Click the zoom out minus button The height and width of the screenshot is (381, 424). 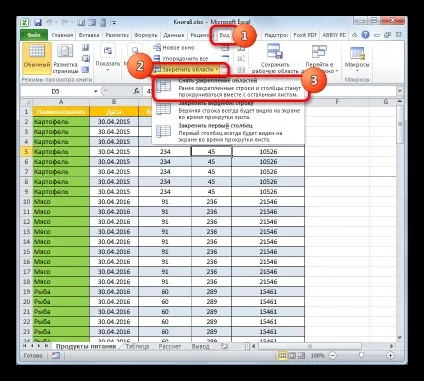tap(332, 356)
